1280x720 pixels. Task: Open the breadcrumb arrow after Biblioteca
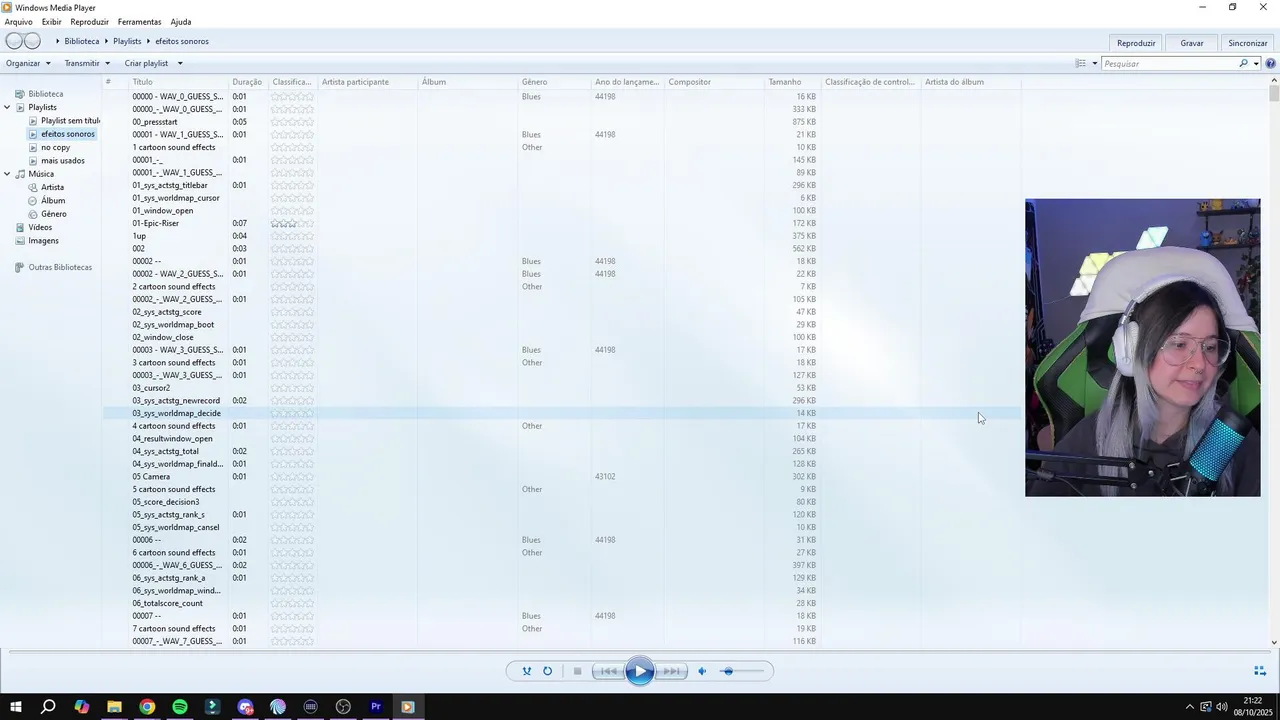tap(106, 41)
